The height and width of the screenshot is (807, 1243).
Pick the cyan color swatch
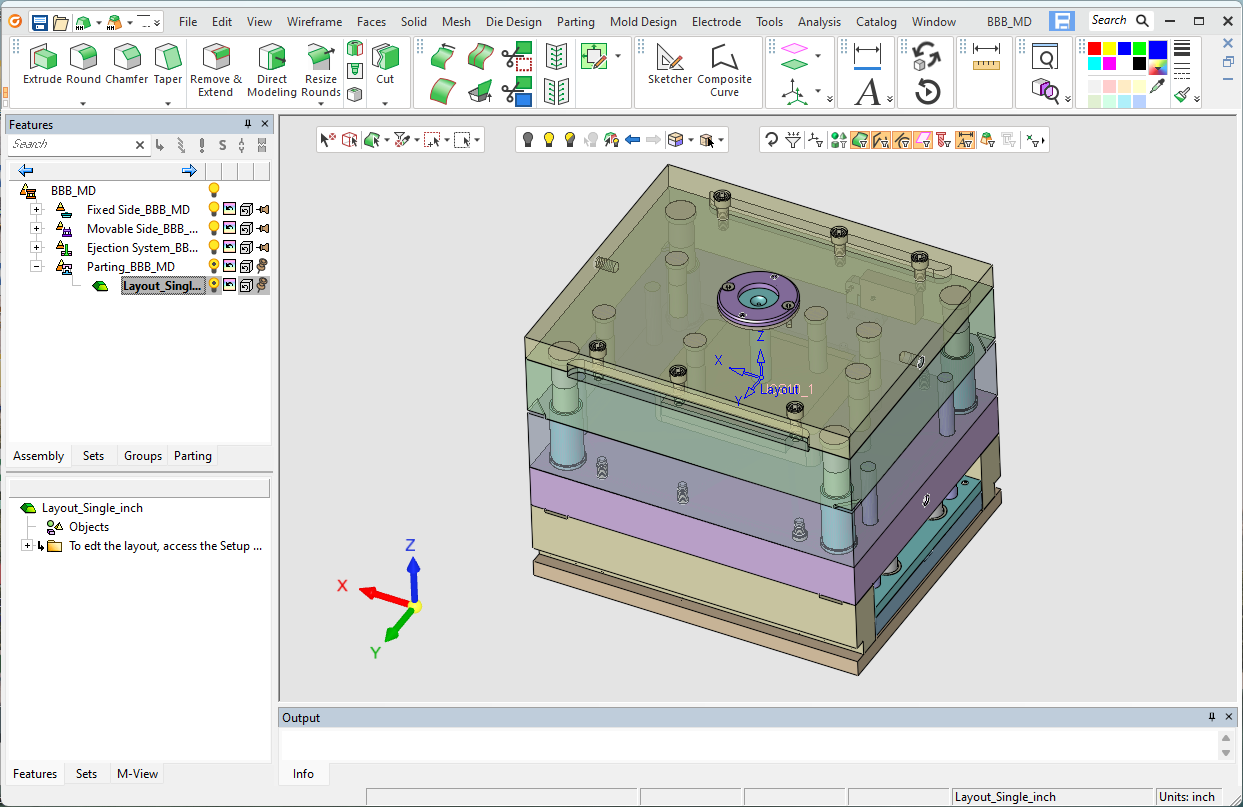[x=1094, y=64]
